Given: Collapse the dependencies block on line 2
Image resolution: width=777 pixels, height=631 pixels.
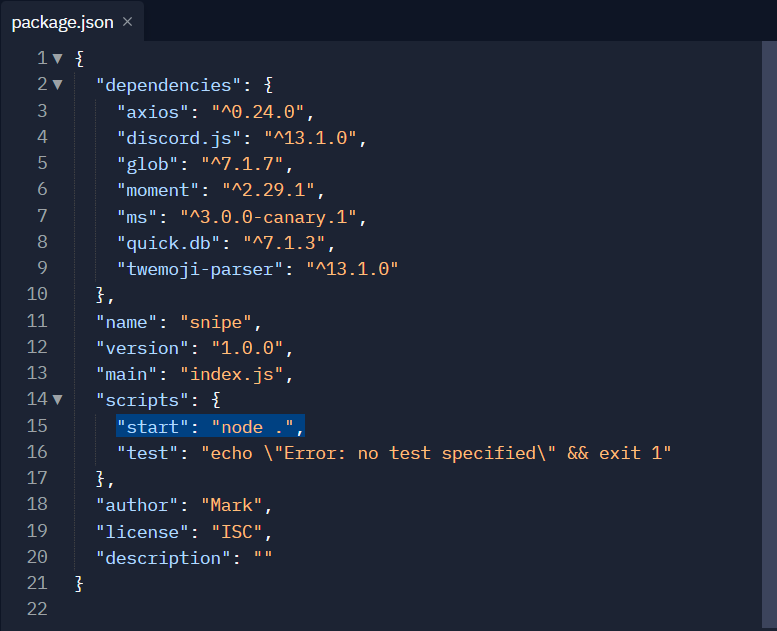Looking at the screenshot, I should pyautogui.click(x=57, y=85).
